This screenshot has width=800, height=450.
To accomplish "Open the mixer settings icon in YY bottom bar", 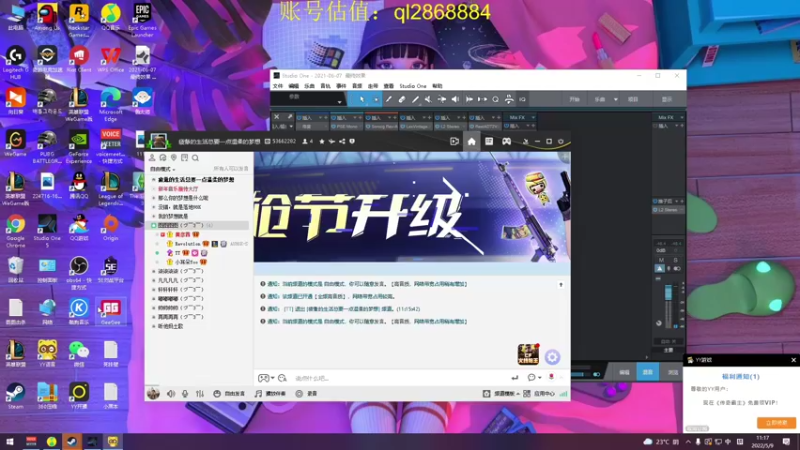I will point(200,393).
